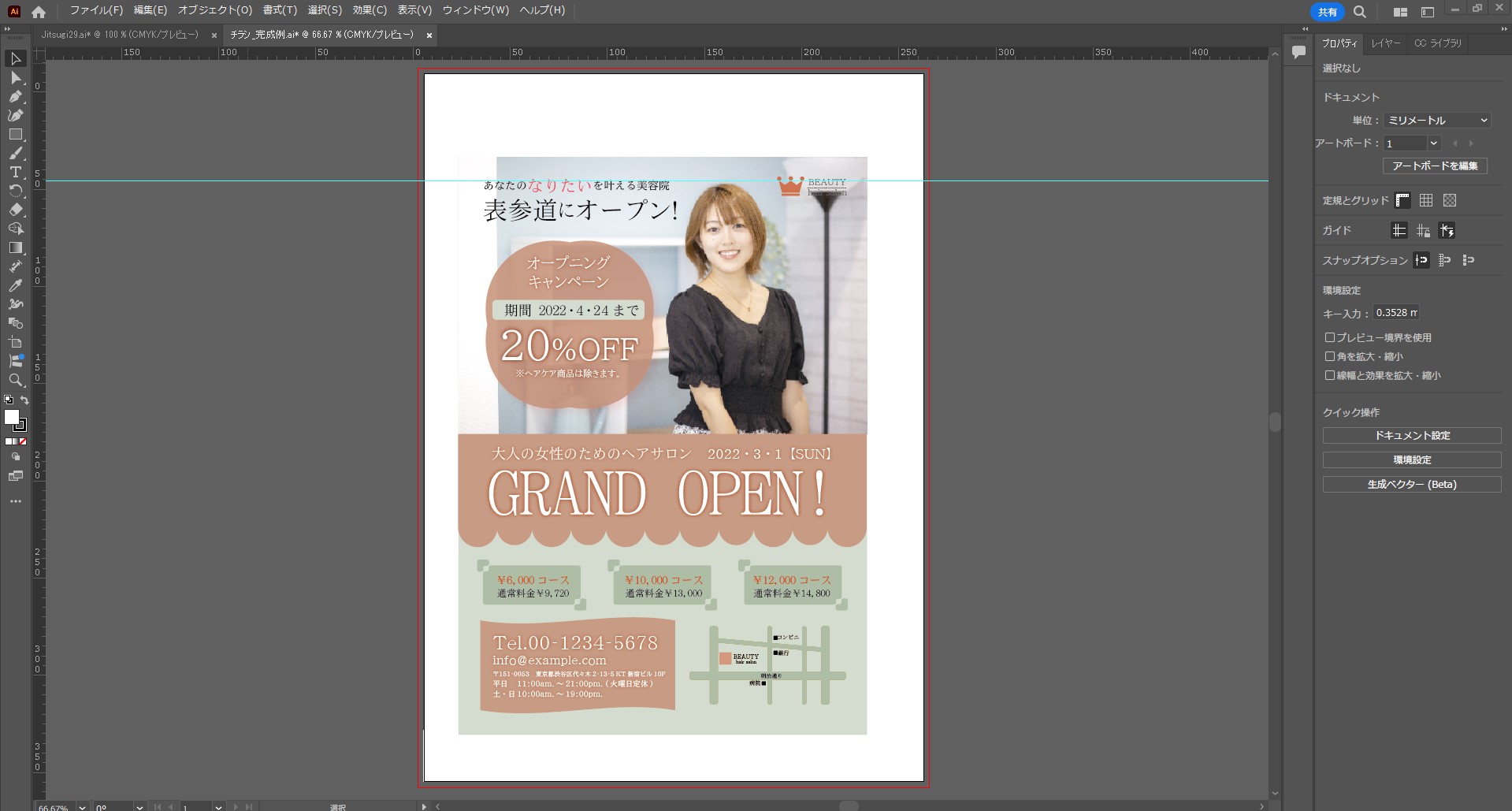Select the Artboard tool
Viewport: 1512px width, 811px height.
pos(15,342)
